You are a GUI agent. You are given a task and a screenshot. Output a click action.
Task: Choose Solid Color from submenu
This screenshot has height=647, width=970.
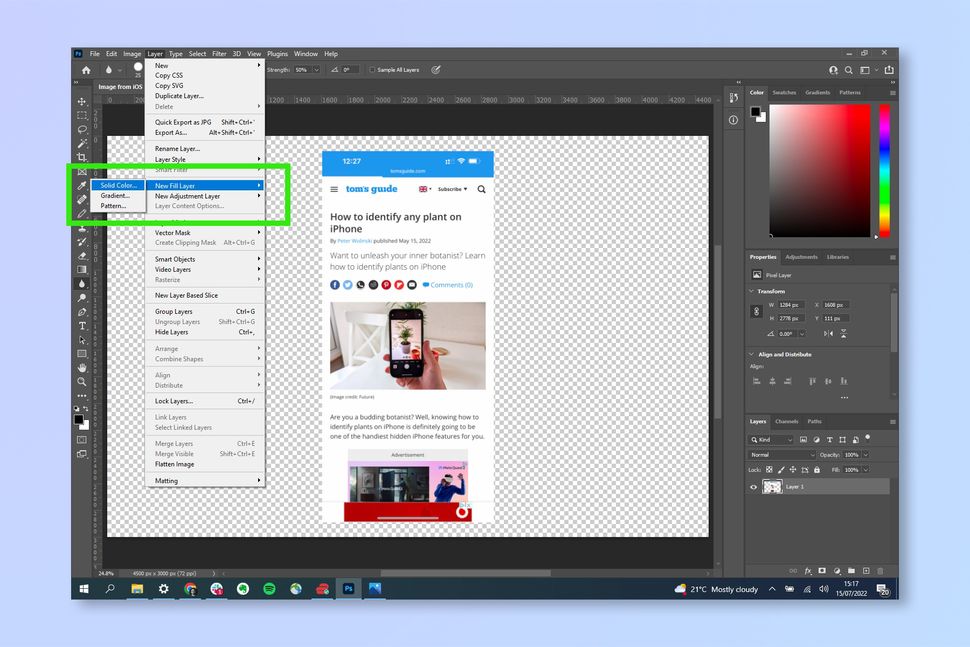click(118, 186)
